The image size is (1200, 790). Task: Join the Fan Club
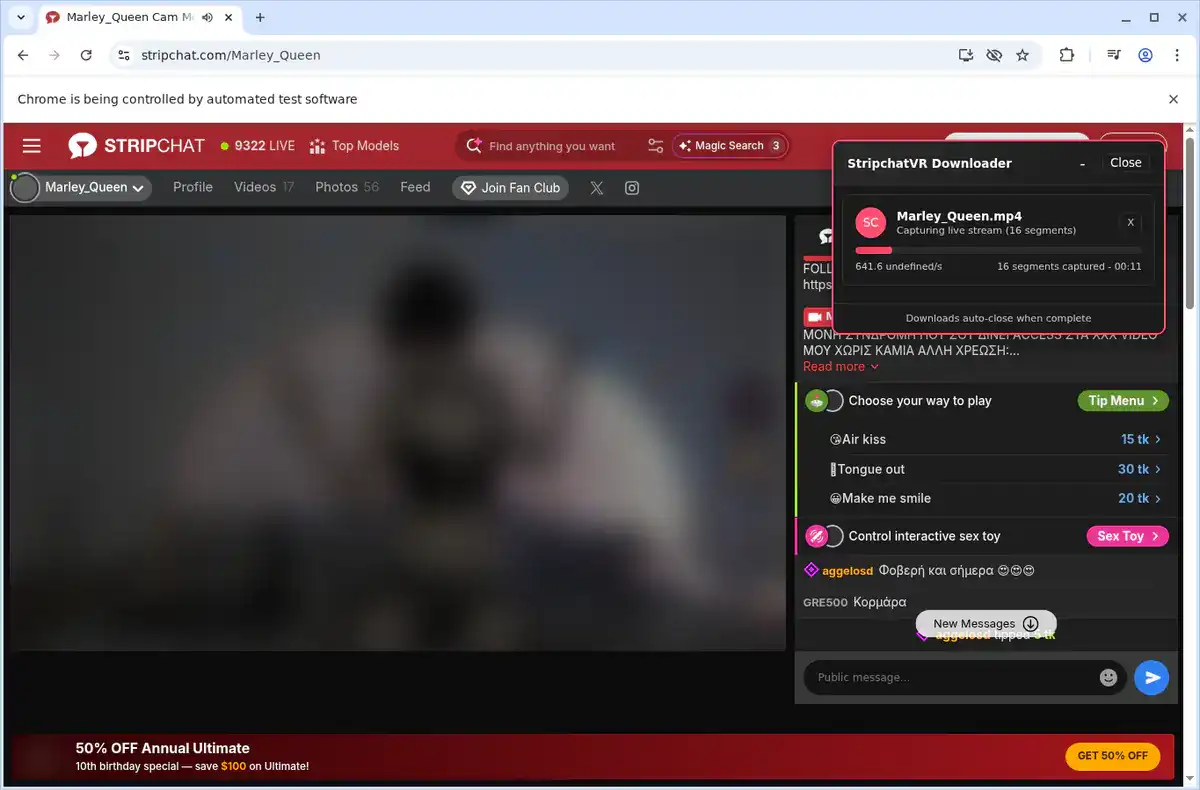click(x=510, y=187)
